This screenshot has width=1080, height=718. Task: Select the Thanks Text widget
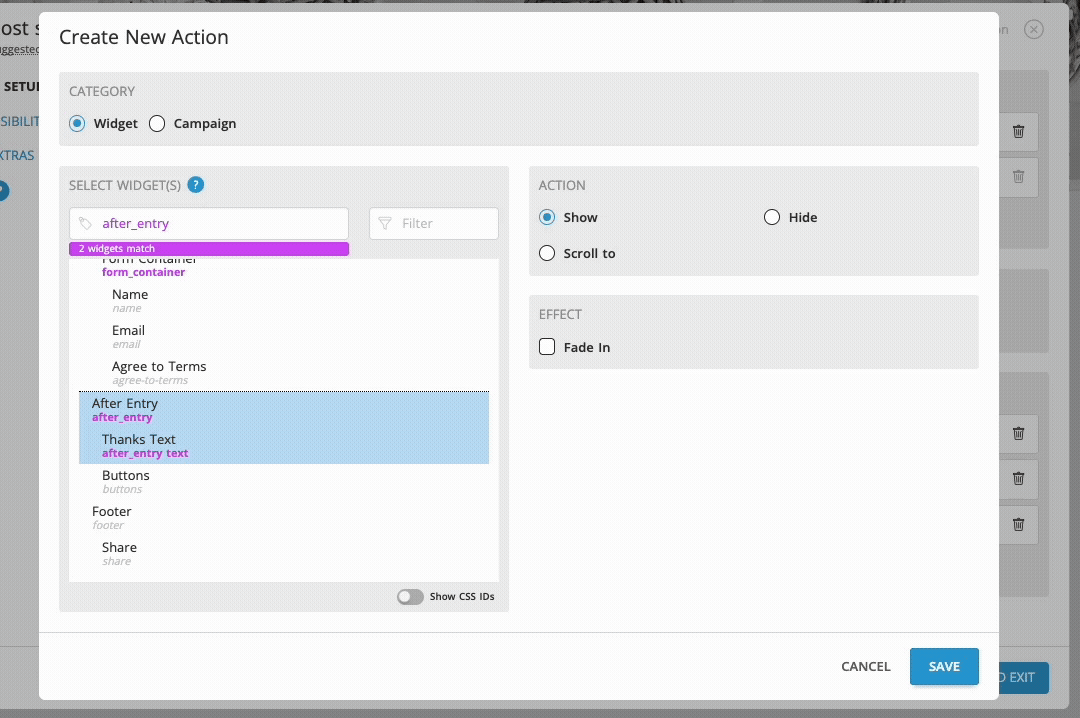[139, 439]
